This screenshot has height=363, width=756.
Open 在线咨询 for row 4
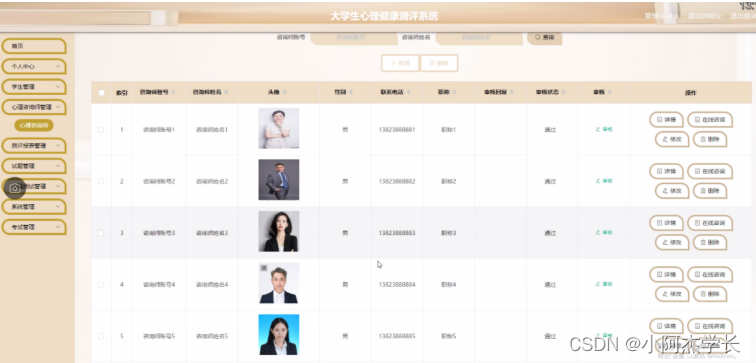point(710,274)
